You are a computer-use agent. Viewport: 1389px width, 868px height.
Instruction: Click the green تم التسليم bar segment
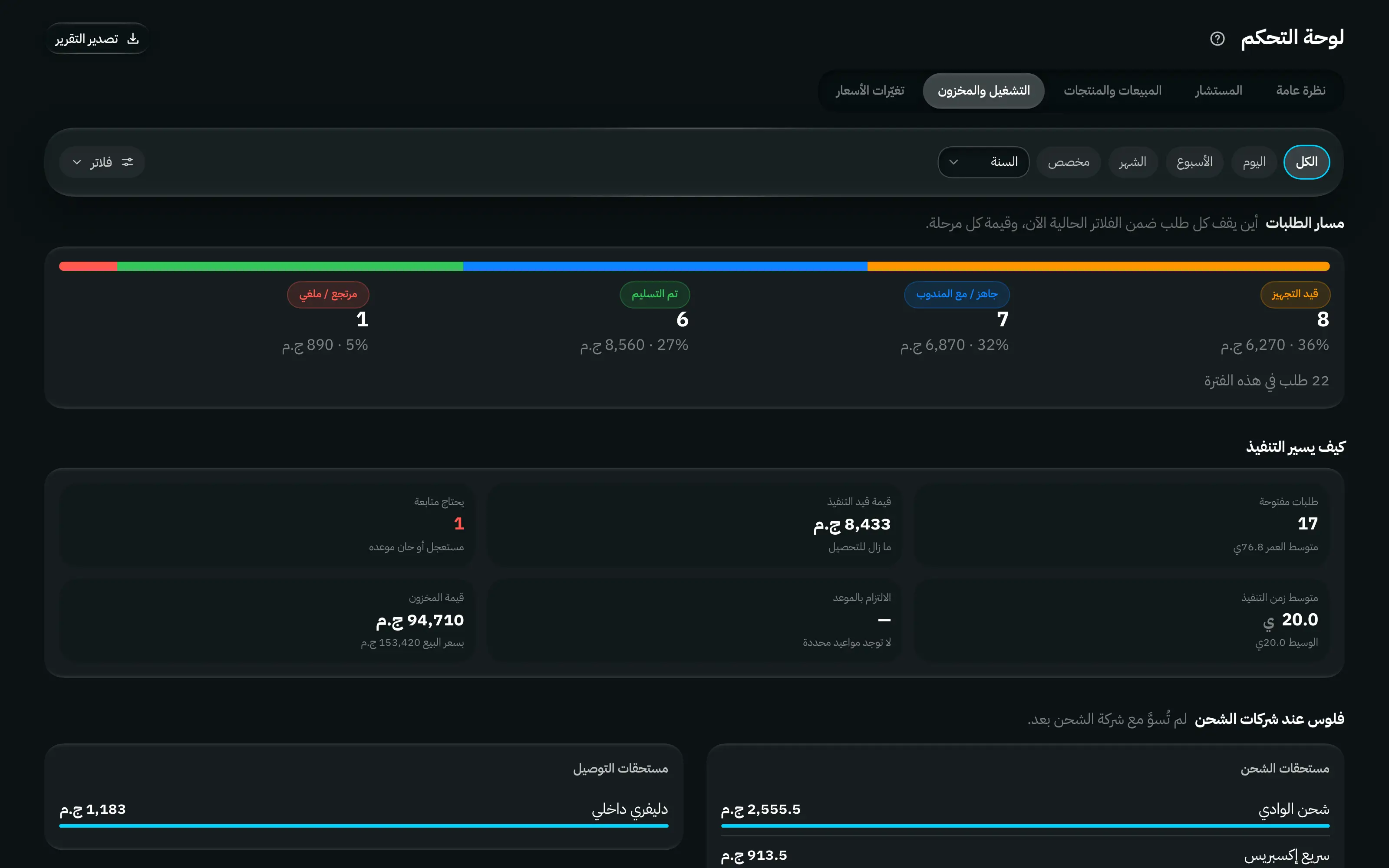[290, 266]
